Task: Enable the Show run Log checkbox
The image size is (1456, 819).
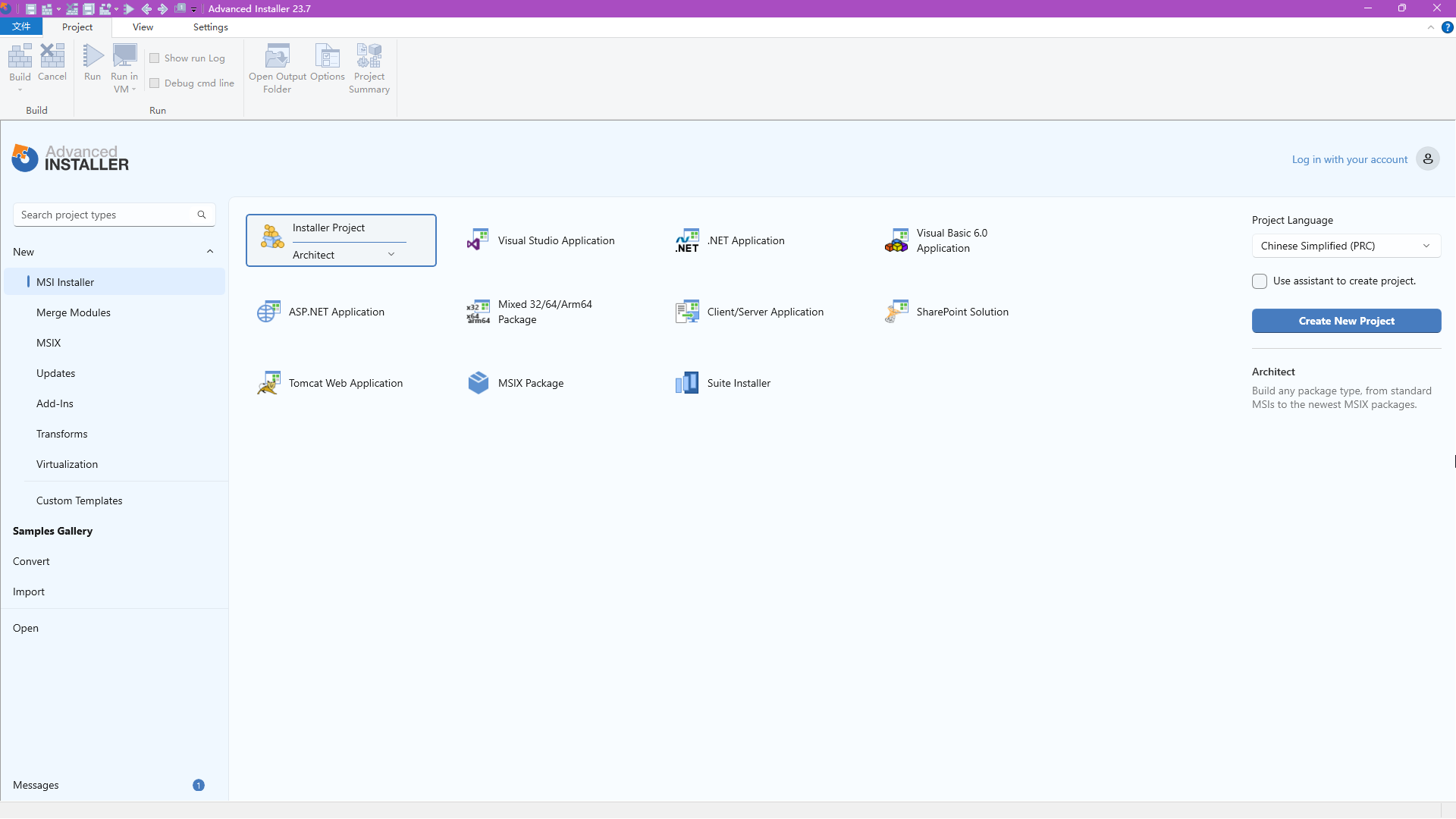Action: 155,58
